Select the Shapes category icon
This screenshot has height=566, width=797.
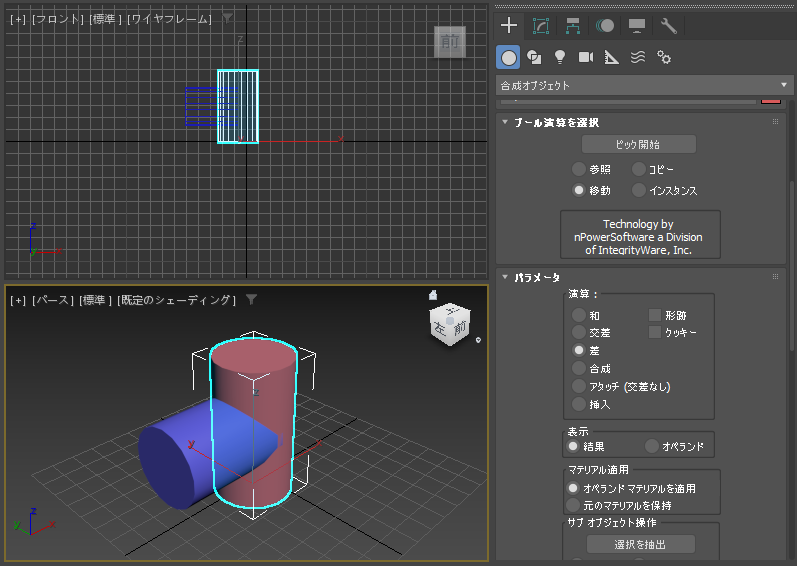534,57
